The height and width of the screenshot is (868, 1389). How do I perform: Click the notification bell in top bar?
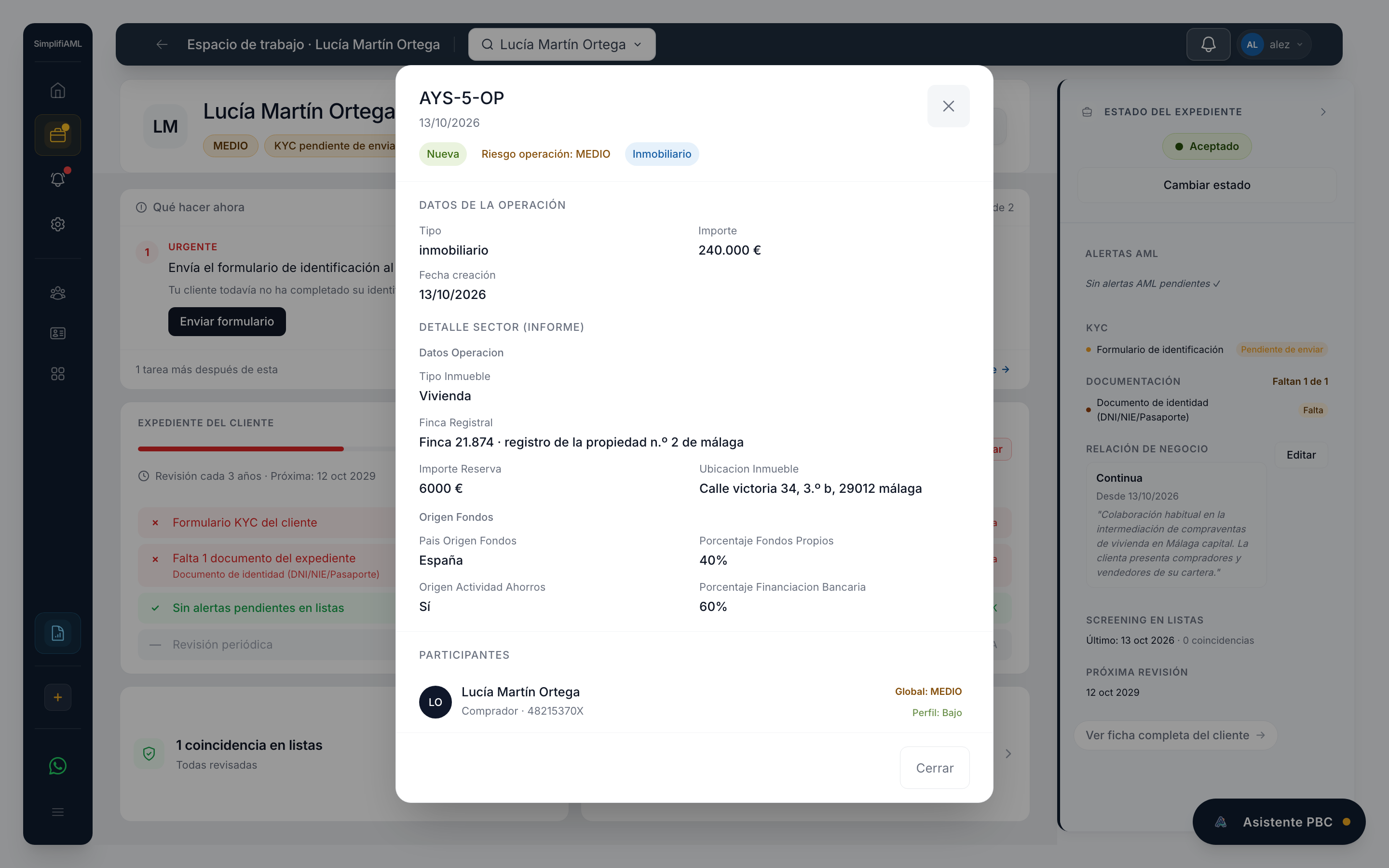[1208, 44]
